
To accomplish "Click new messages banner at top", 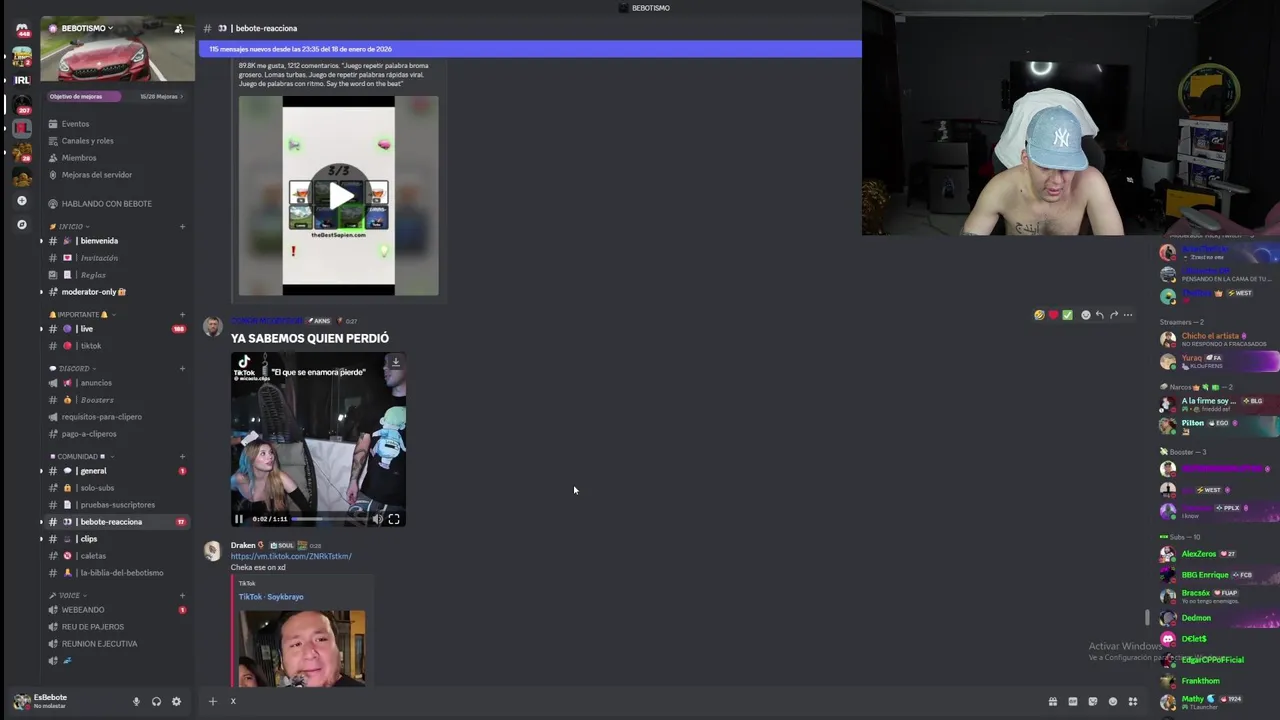I will tap(530, 49).
